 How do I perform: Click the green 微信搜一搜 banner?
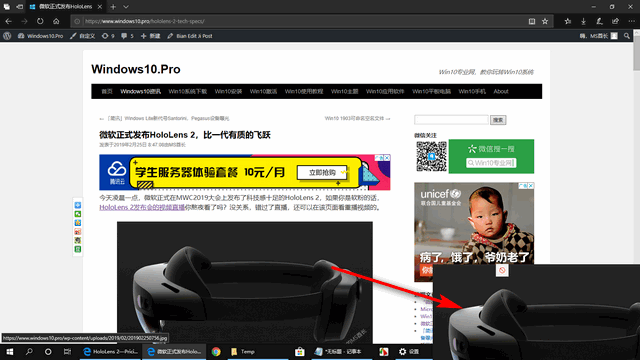(x=491, y=156)
